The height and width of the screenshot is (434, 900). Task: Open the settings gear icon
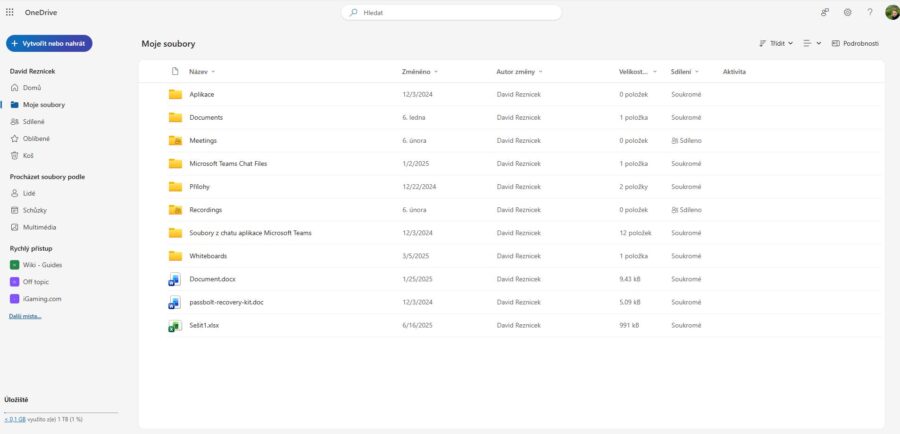coord(847,12)
